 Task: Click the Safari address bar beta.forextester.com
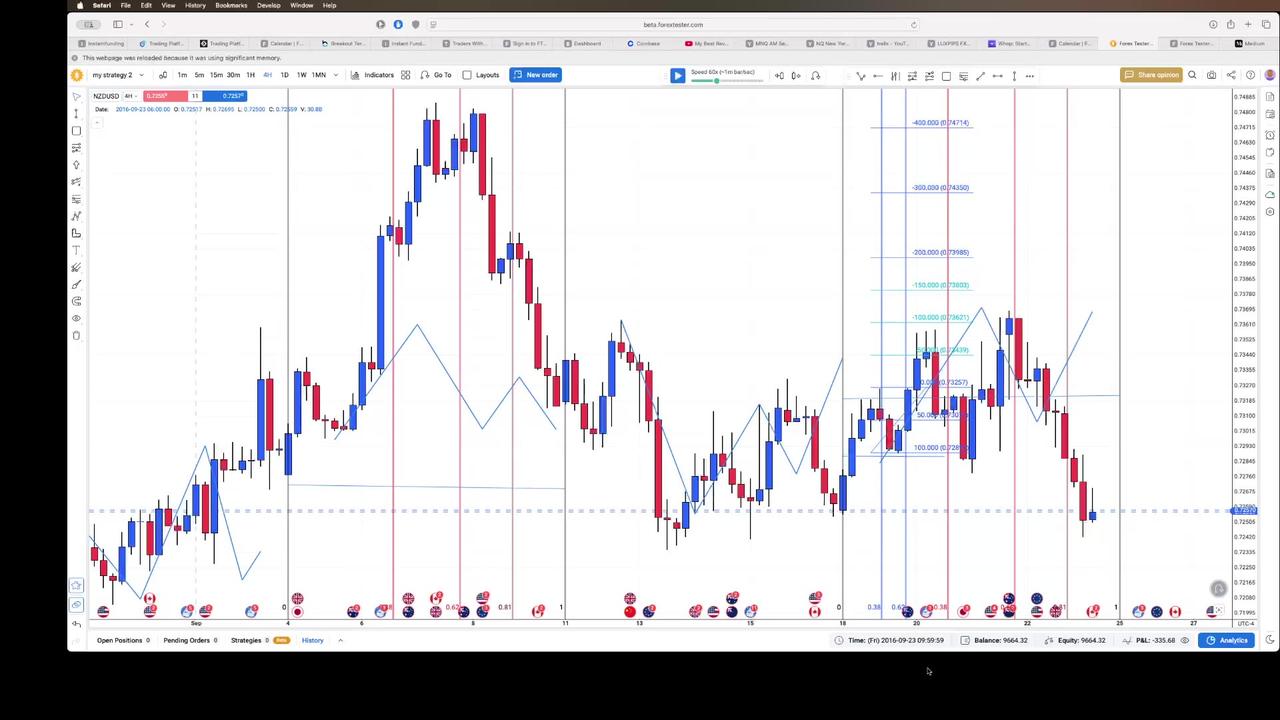click(673, 24)
